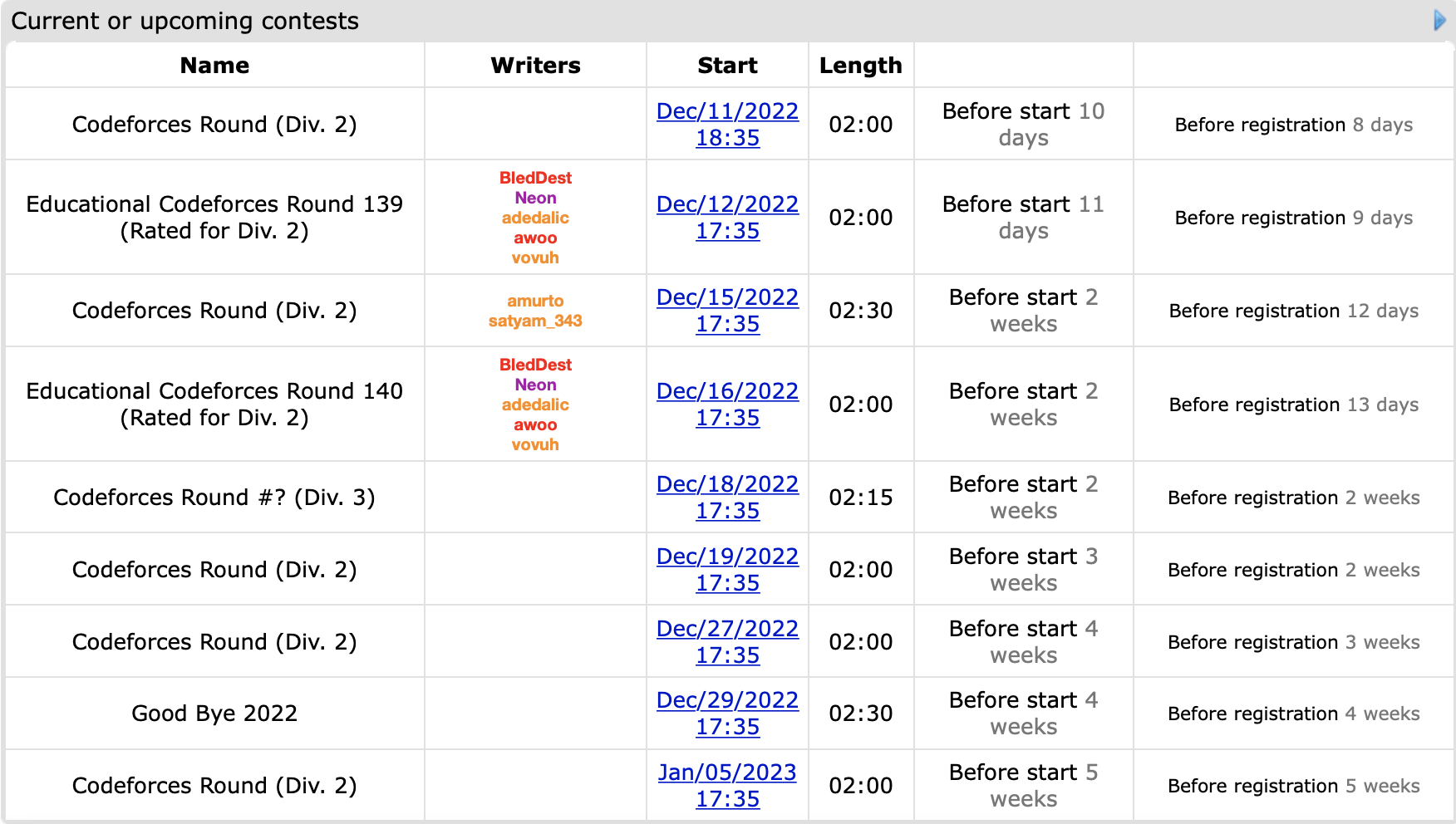
Task: Select adedalic in Educational Round 139 row
Action: (535, 218)
